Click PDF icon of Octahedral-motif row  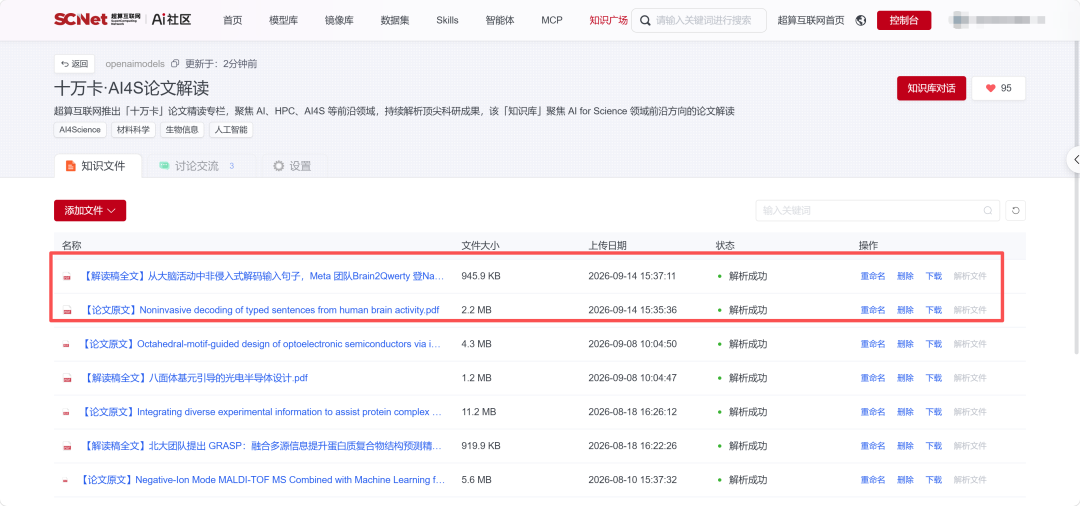66,344
